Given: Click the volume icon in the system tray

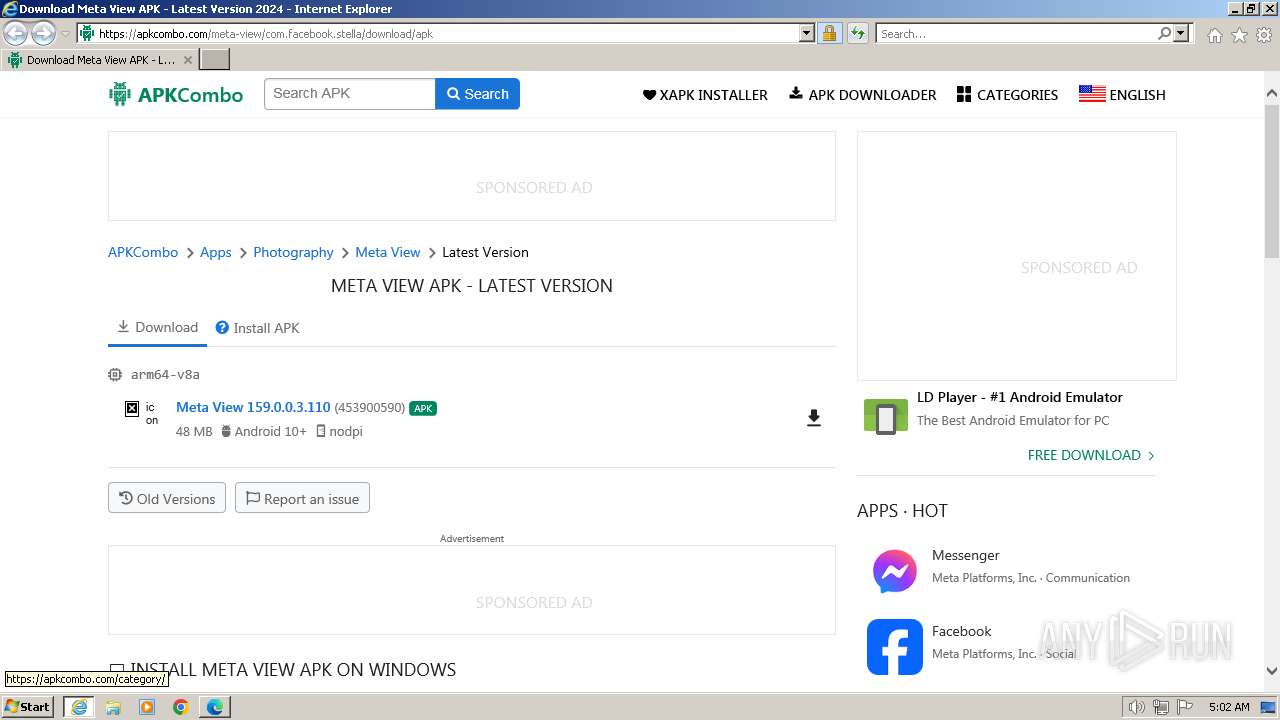Looking at the screenshot, I should click(1137, 707).
